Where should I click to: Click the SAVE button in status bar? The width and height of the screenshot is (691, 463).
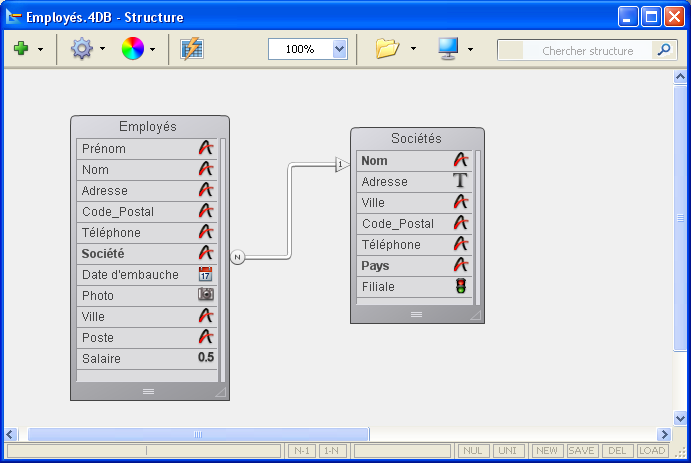(582, 451)
